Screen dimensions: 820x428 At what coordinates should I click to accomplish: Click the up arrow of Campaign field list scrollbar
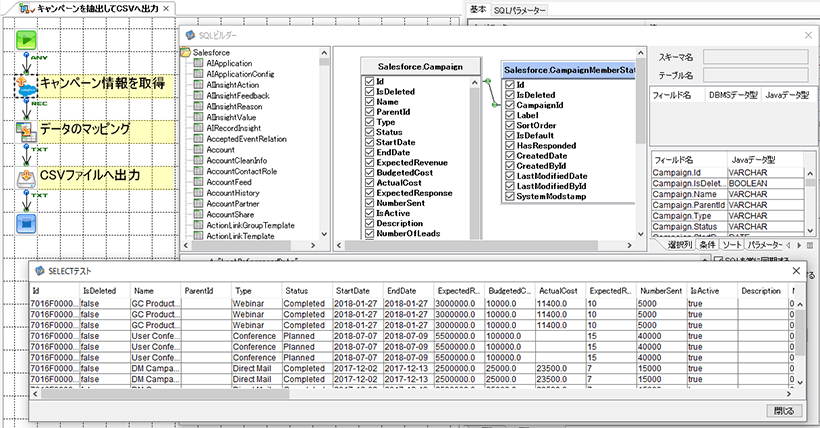click(474, 83)
